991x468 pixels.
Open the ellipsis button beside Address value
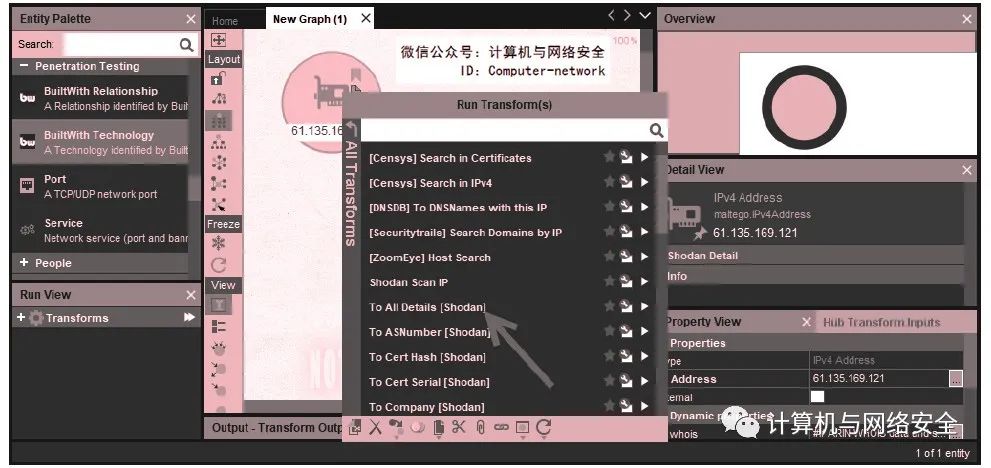point(956,379)
